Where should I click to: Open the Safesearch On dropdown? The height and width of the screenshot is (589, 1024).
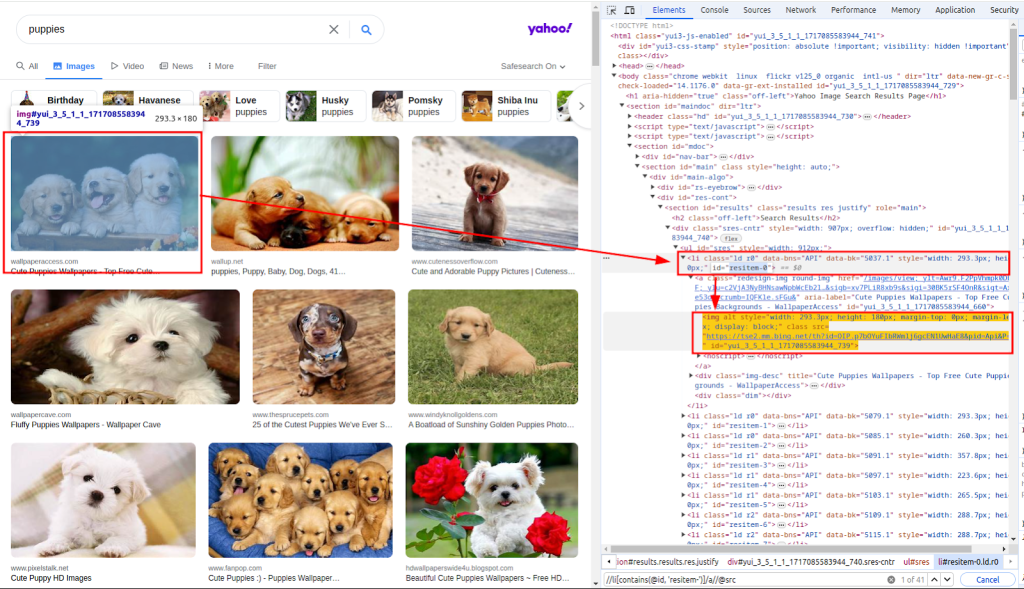tap(533, 66)
